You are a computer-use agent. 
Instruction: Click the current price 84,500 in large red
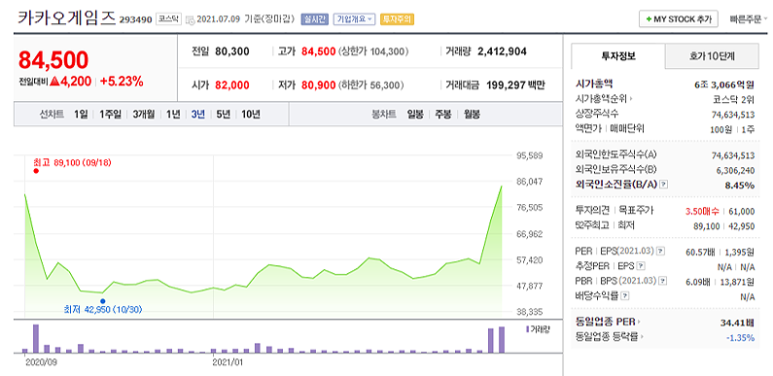tap(54, 60)
